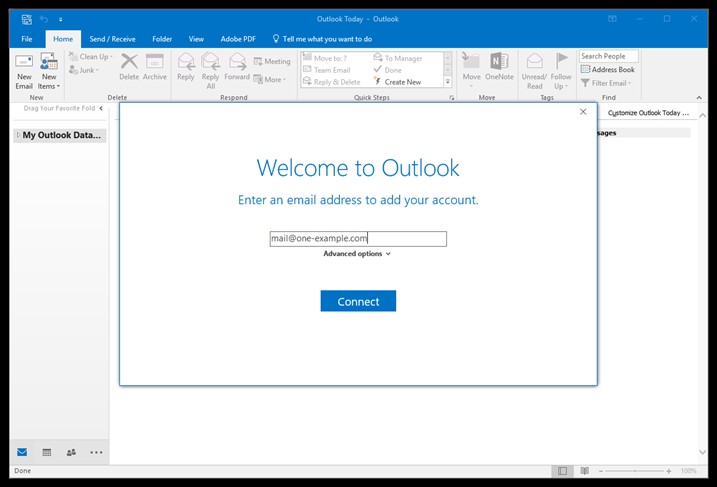Open the More respond options dropdown

click(270, 80)
